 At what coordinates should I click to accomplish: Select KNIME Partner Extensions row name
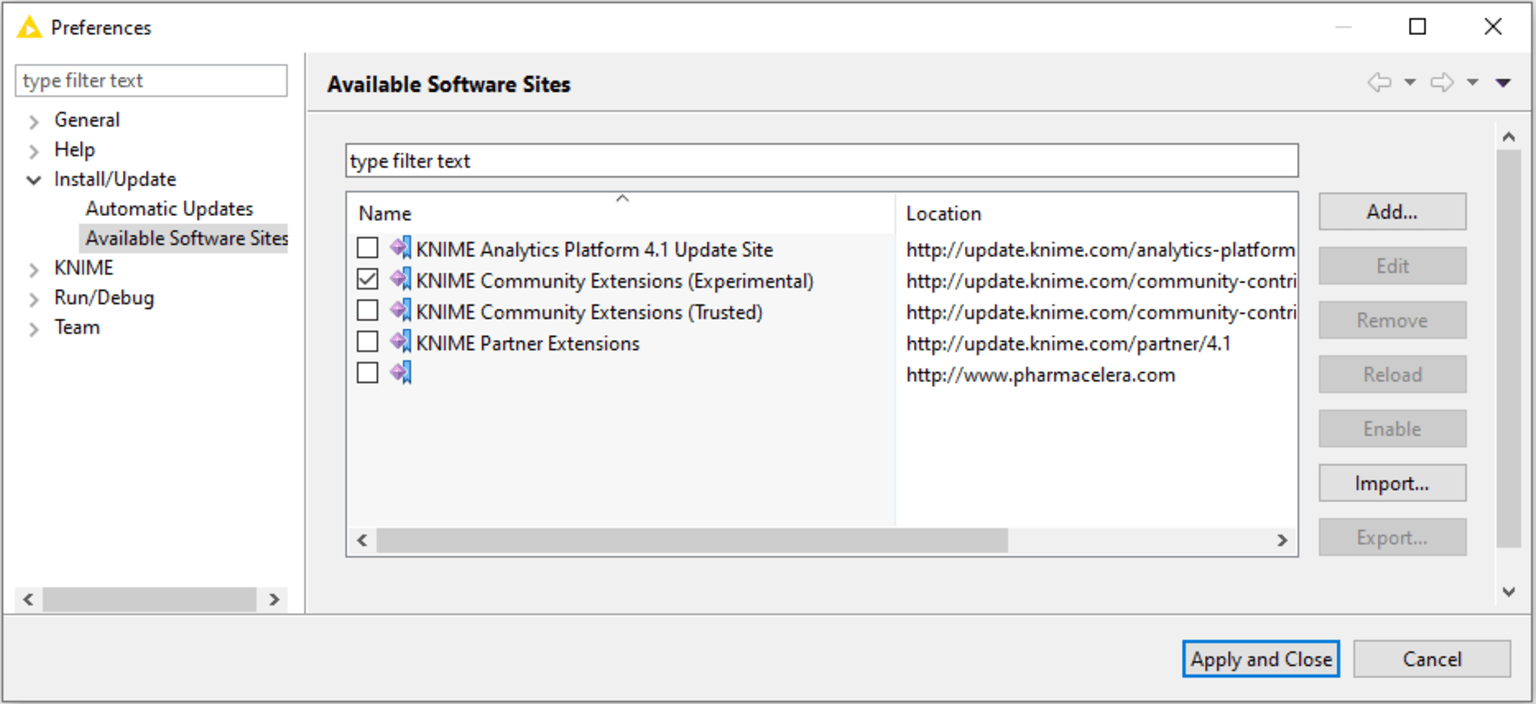point(528,343)
